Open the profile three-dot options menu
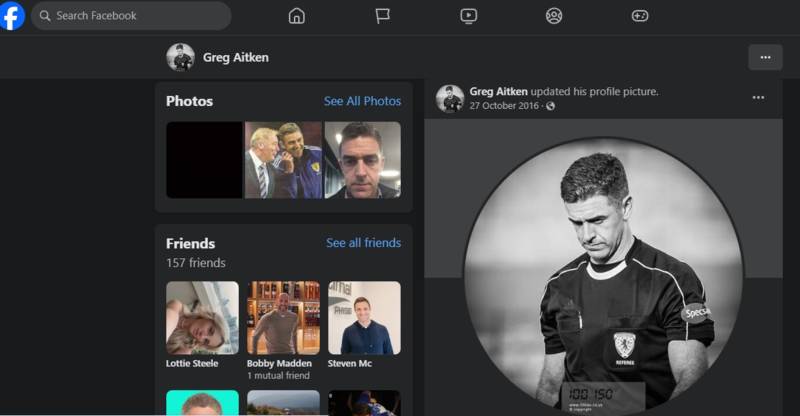The height and width of the screenshot is (416, 800). click(x=765, y=57)
